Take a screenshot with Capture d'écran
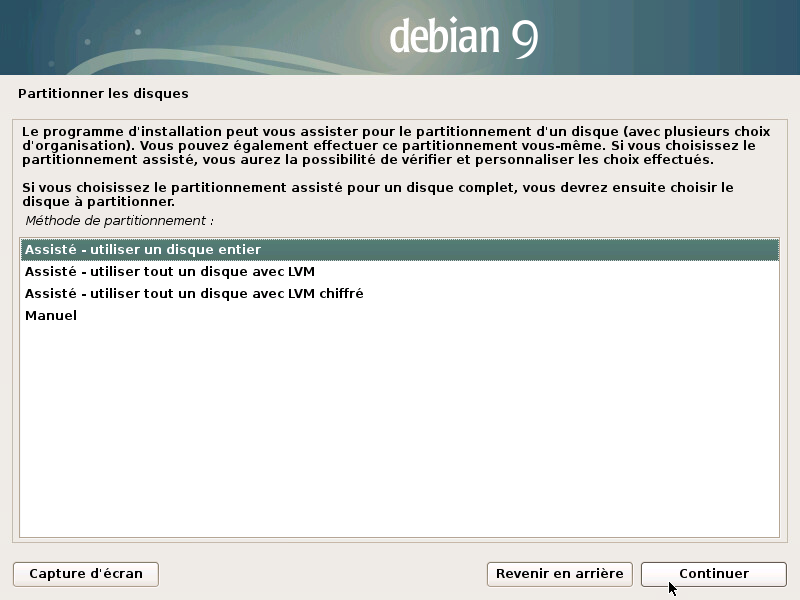This screenshot has width=800, height=600. (86, 574)
